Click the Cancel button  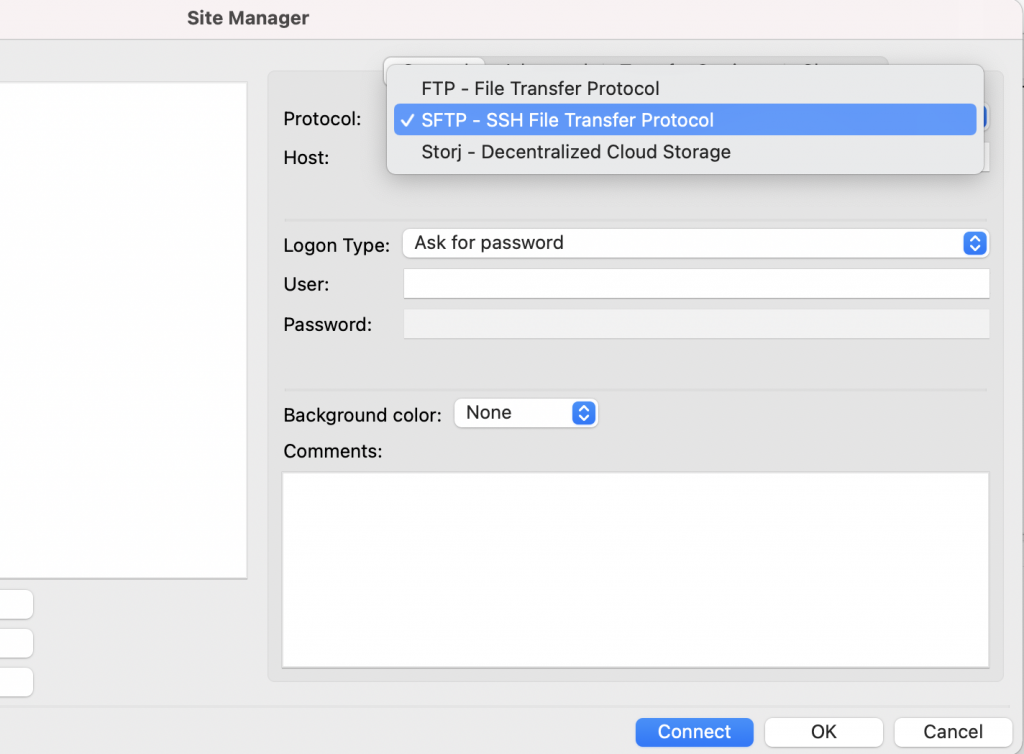[952, 732]
